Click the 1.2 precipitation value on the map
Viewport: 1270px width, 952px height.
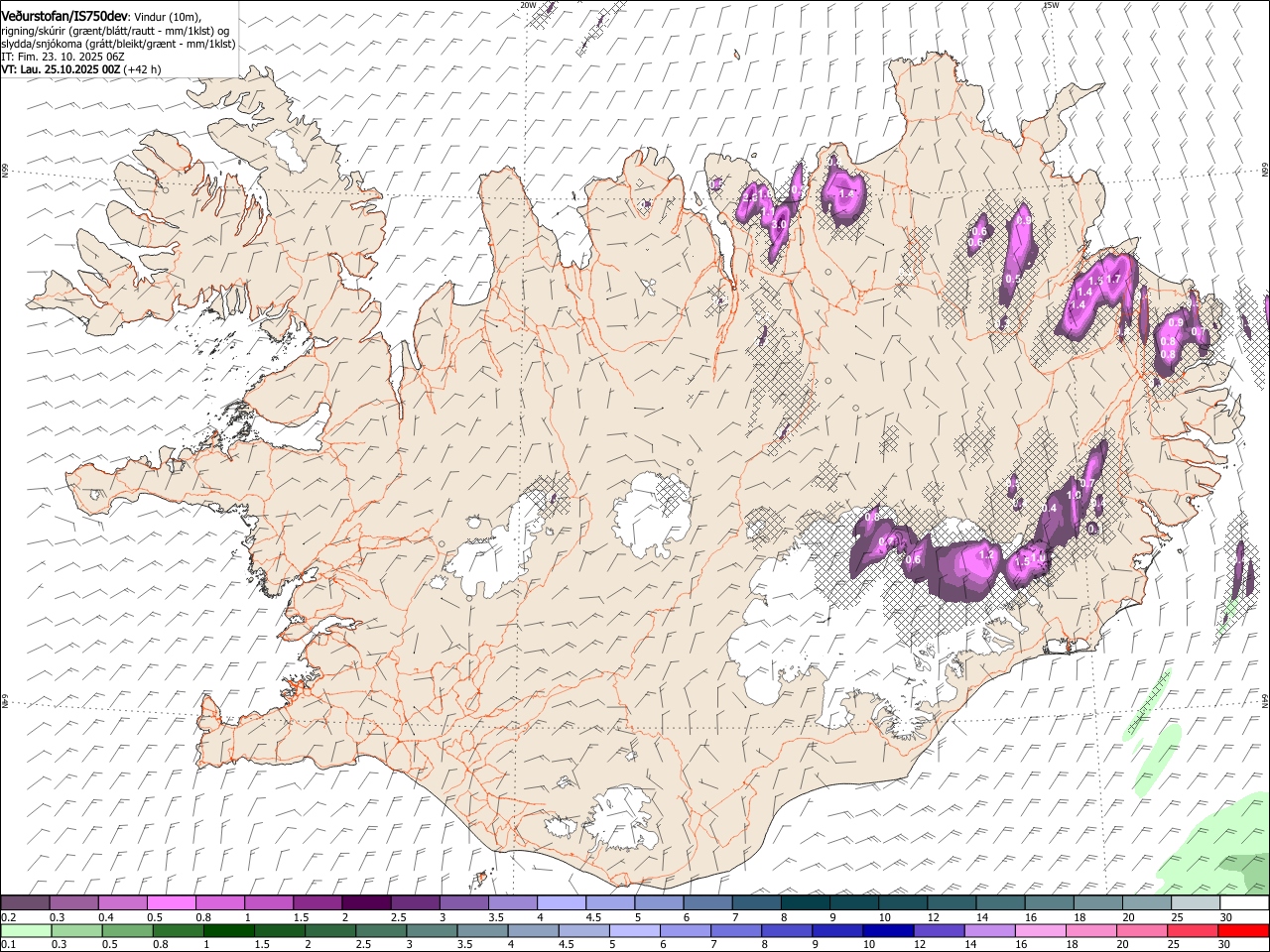click(985, 555)
